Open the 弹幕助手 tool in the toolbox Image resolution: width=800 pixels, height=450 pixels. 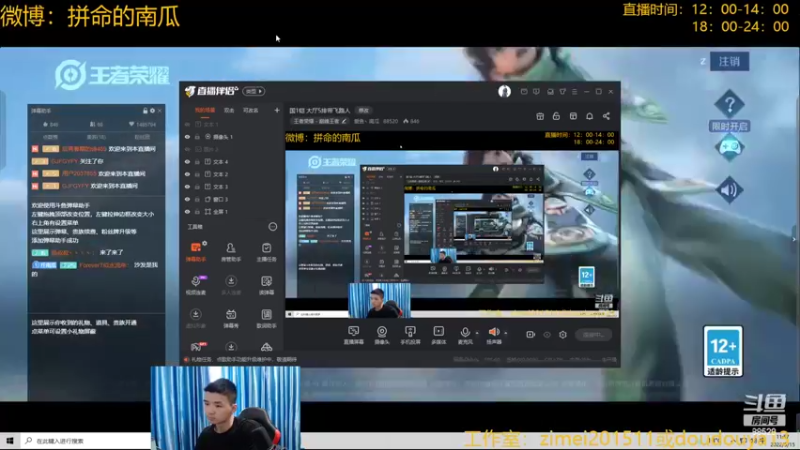195,252
